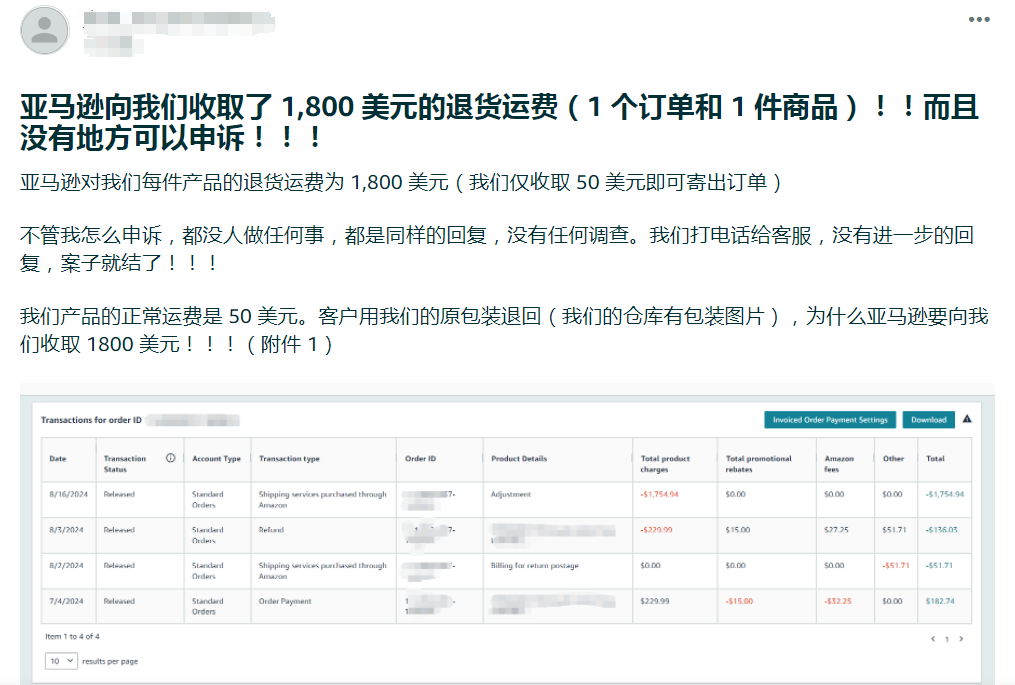Go to next page arrow
This screenshot has width=1015, height=685.
961,639
